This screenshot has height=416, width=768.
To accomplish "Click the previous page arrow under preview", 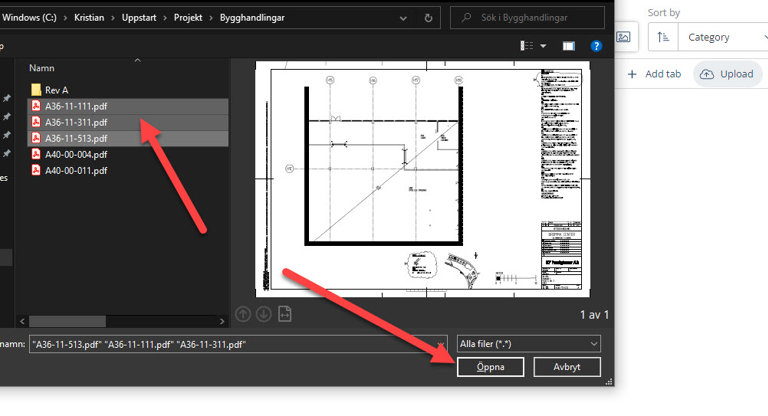I will tap(243, 314).
